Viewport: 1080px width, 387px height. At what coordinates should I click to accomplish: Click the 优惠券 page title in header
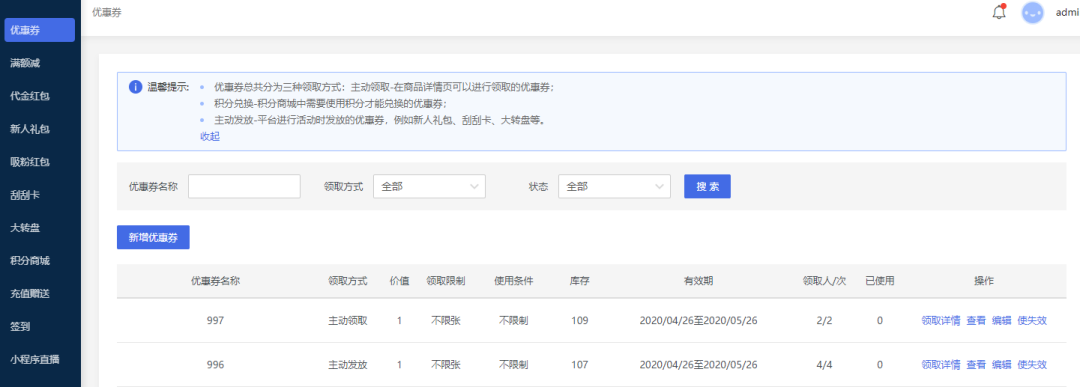point(106,12)
